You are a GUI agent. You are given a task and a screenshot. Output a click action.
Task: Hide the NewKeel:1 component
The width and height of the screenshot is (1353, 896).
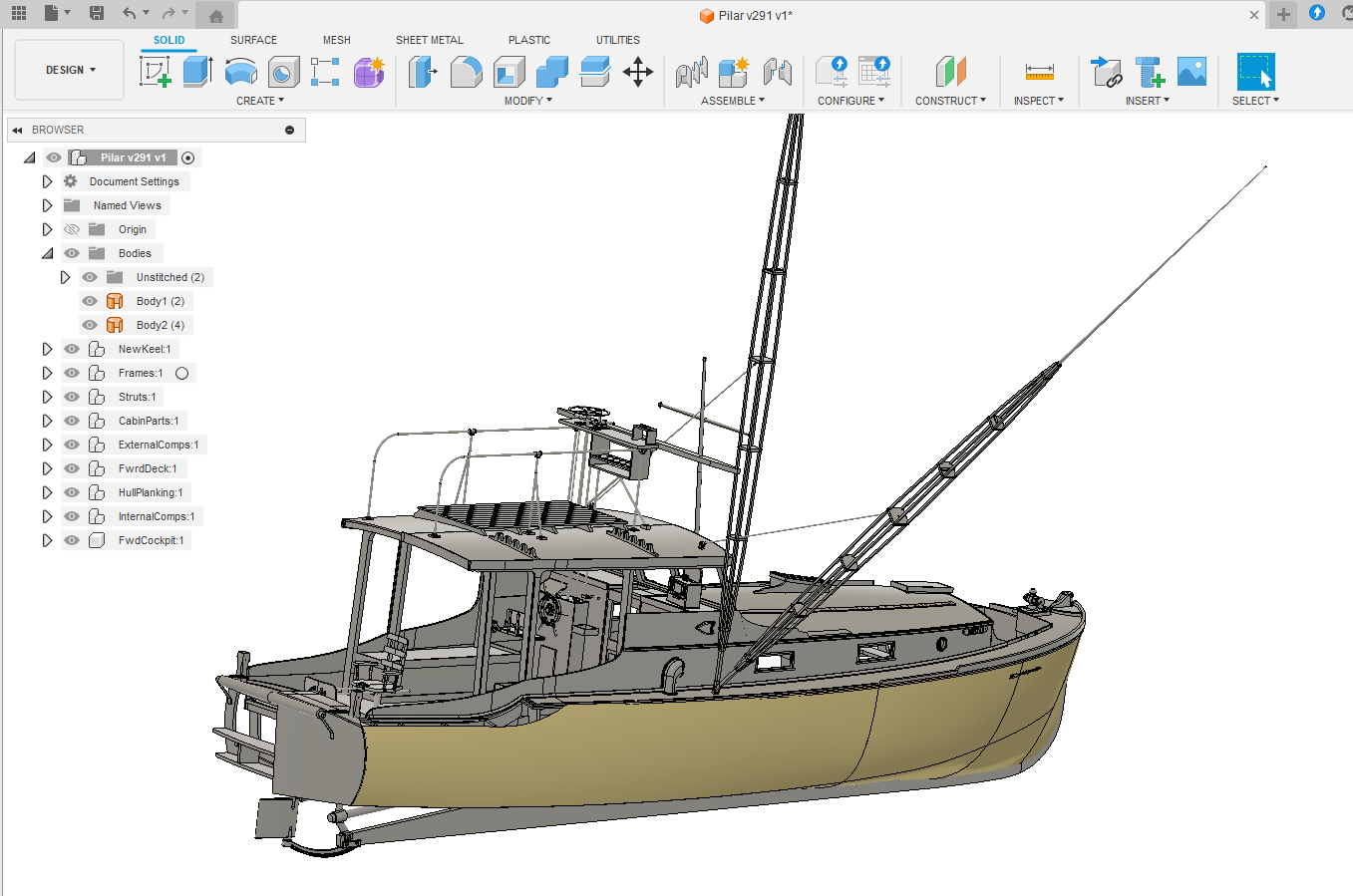point(72,349)
